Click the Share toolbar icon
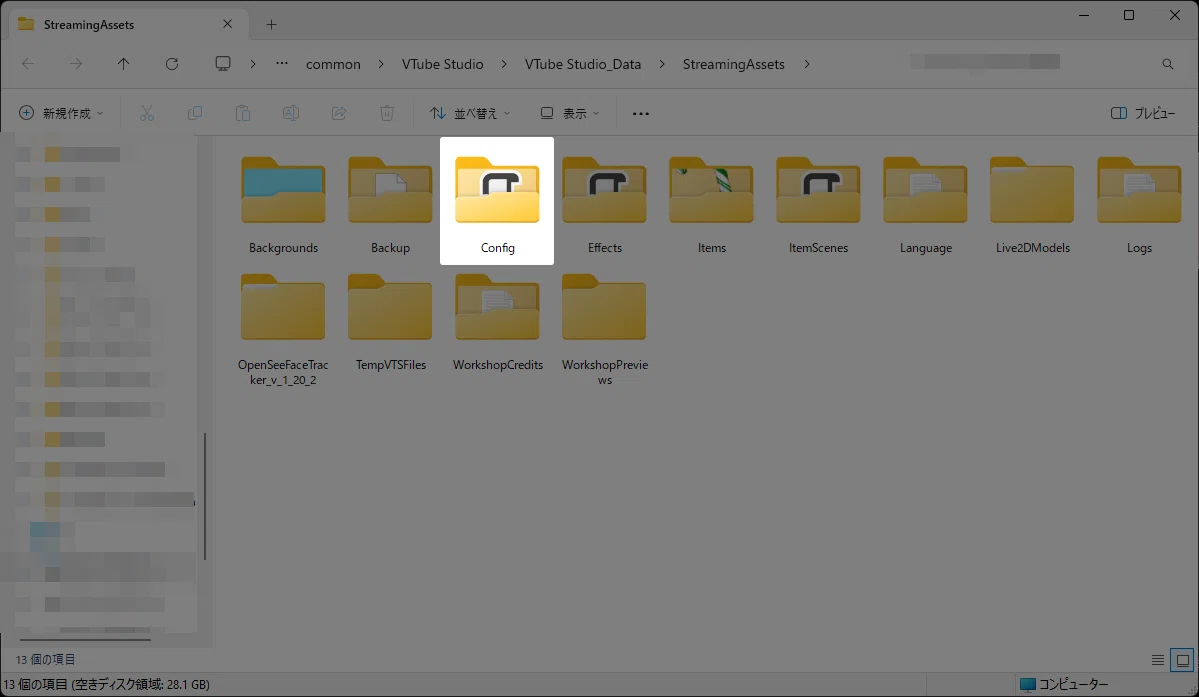1199x697 pixels. [339, 113]
